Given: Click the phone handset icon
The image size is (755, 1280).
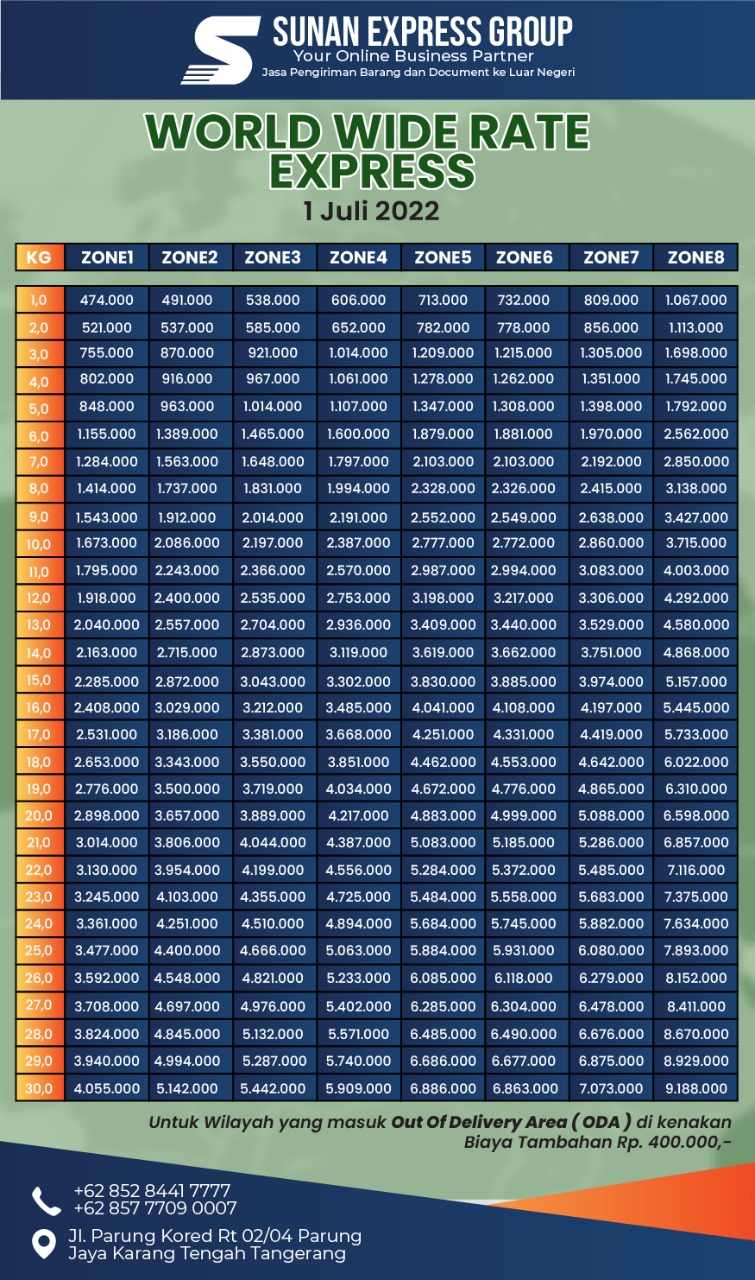Looking at the screenshot, I should tap(46, 1200).
